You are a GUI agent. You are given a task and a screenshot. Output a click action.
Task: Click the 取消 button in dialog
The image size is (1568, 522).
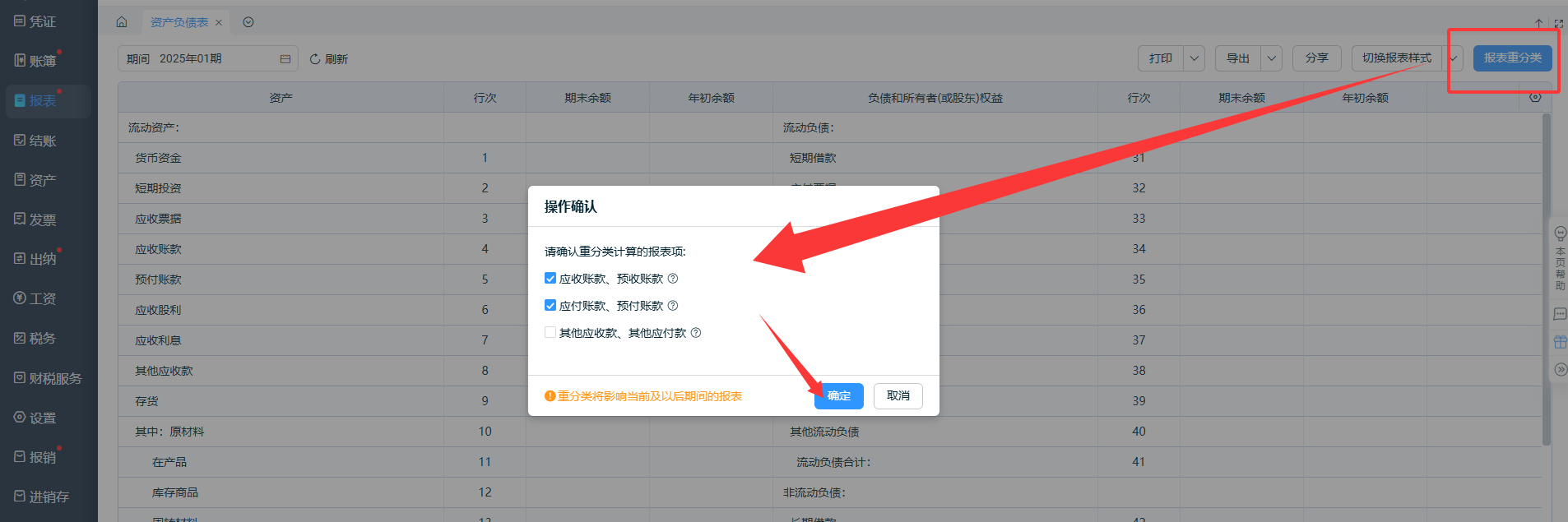(x=898, y=396)
